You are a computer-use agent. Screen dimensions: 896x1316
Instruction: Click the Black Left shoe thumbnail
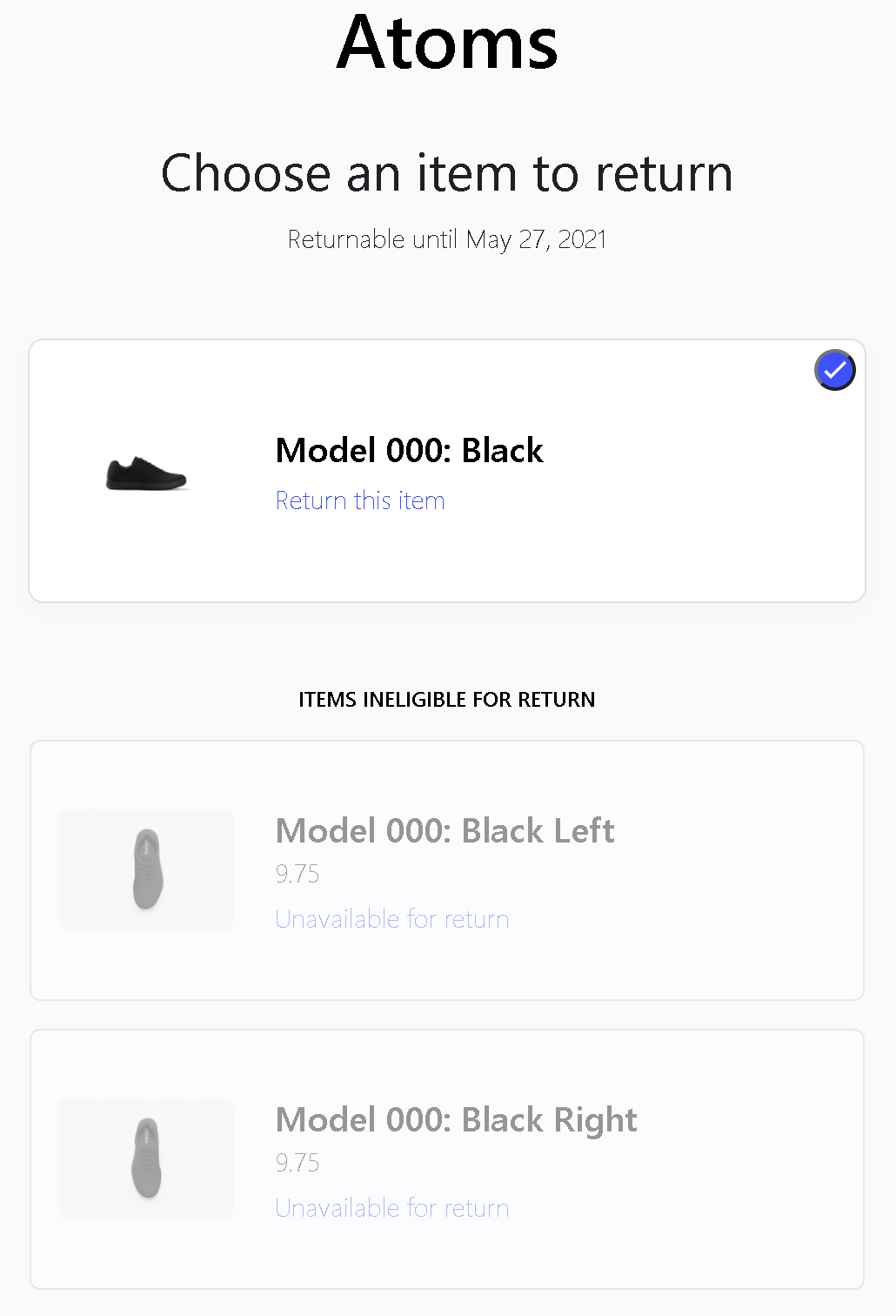tap(146, 870)
